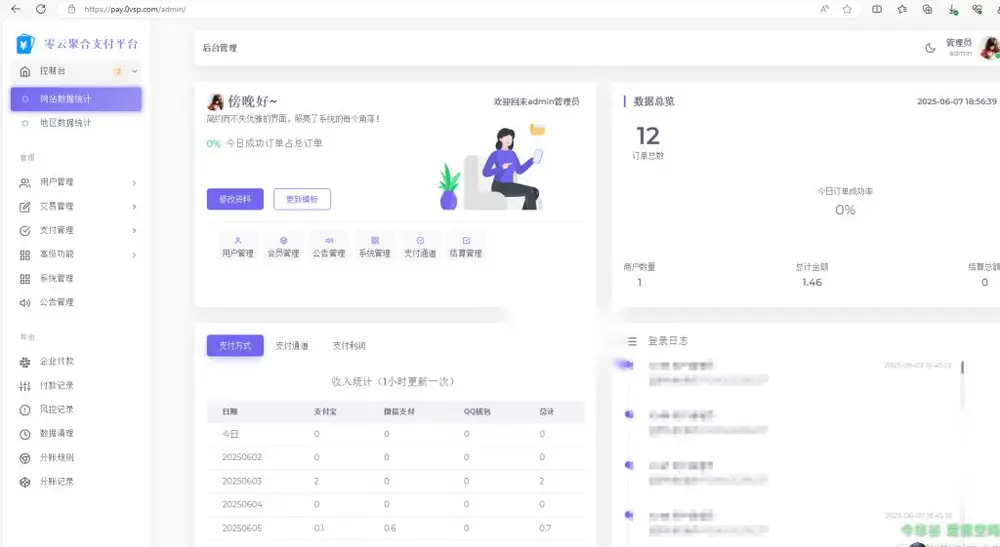Click the 更新模板 button
The image size is (1000, 547).
[x=302, y=199]
